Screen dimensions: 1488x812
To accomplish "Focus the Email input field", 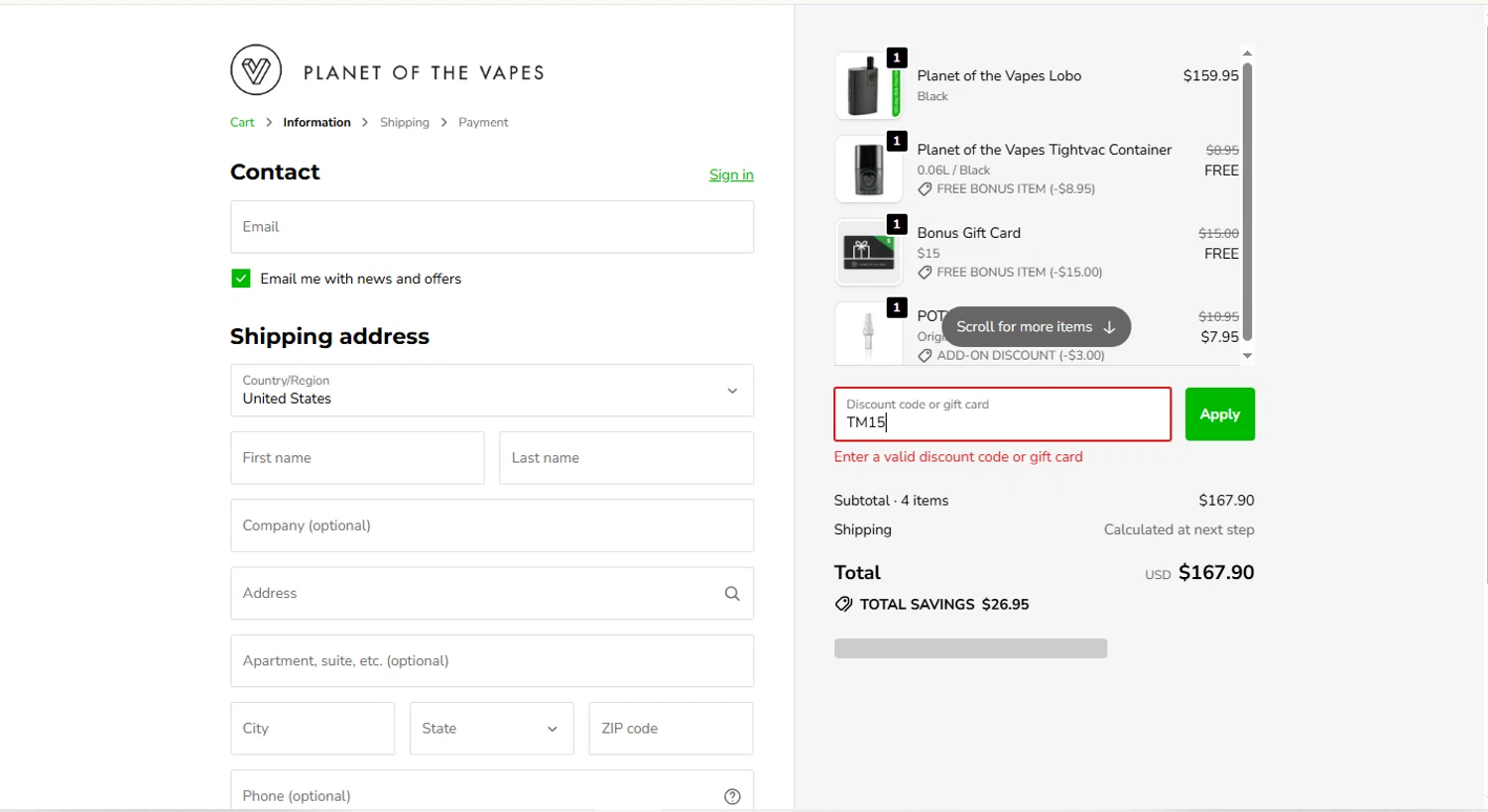I will click(492, 227).
